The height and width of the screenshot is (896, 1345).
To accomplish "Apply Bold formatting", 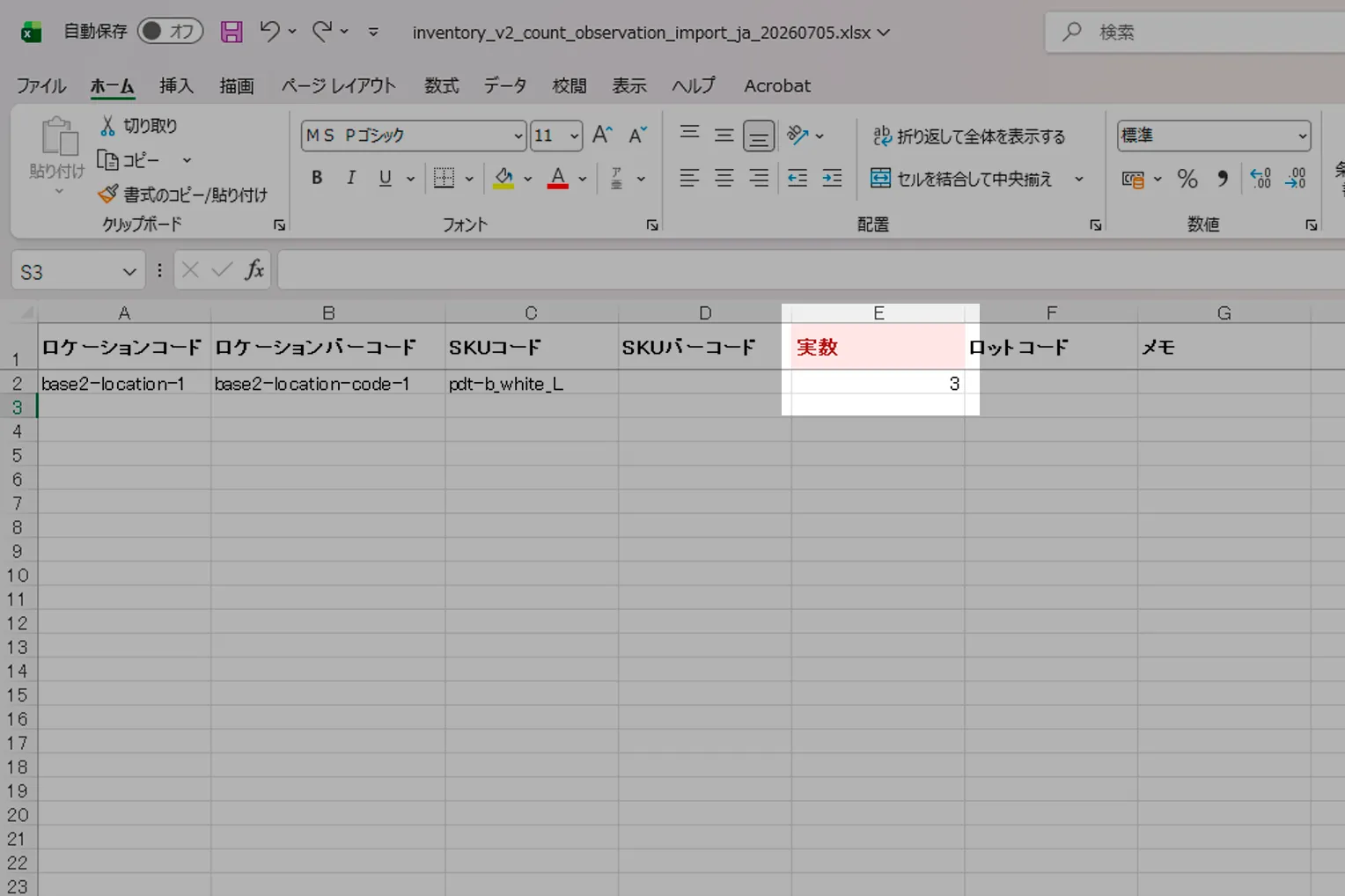I will (317, 178).
